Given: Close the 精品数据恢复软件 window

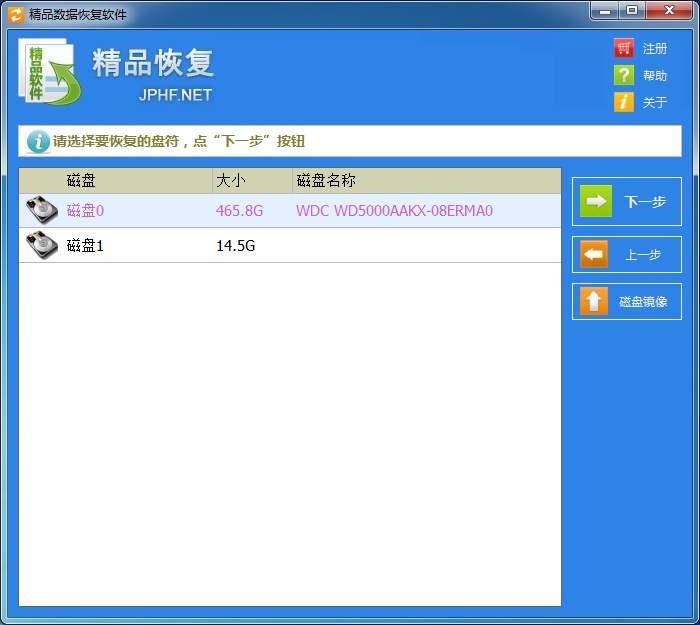Looking at the screenshot, I should 669,10.
